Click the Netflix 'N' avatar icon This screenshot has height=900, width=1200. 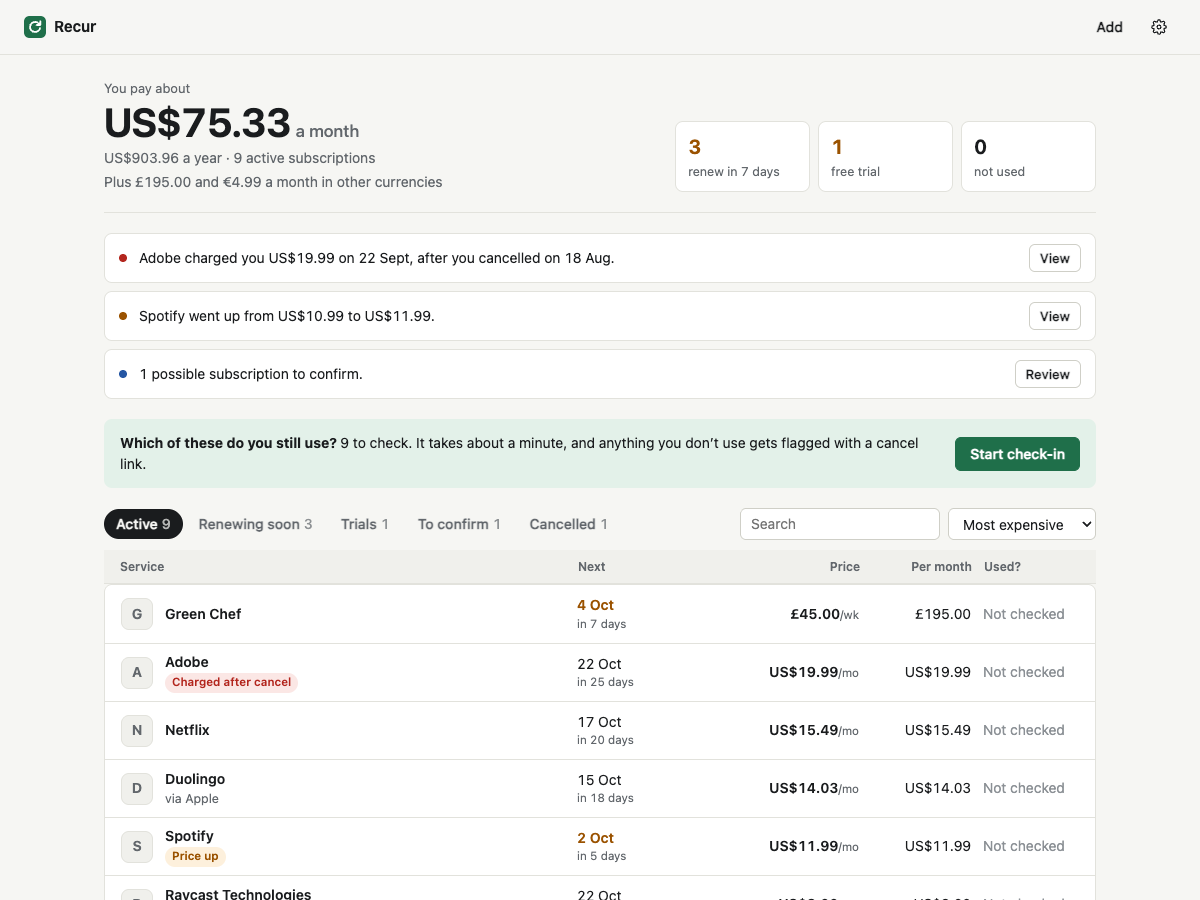tap(137, 730)
